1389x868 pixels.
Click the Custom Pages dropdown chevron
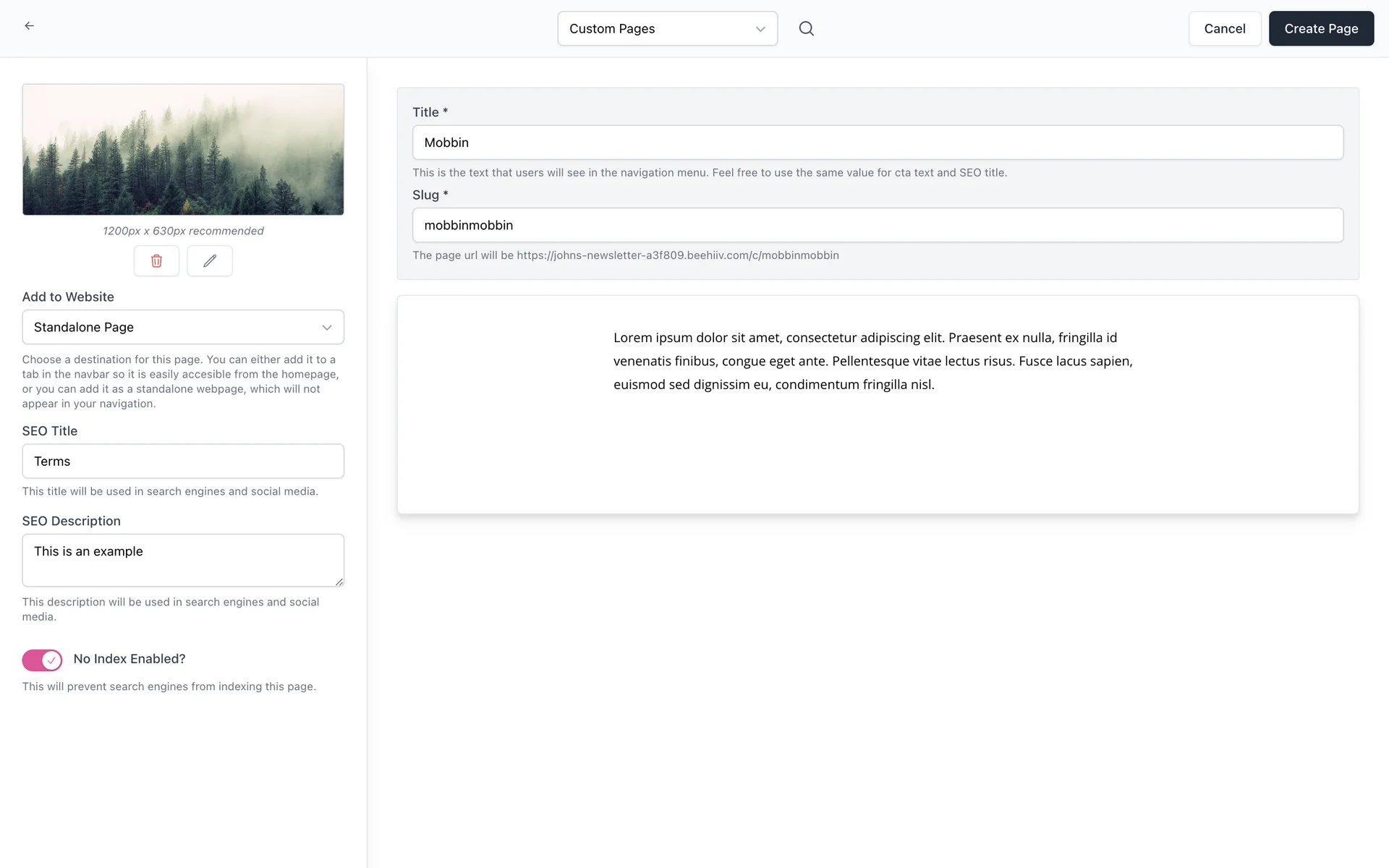760,29
